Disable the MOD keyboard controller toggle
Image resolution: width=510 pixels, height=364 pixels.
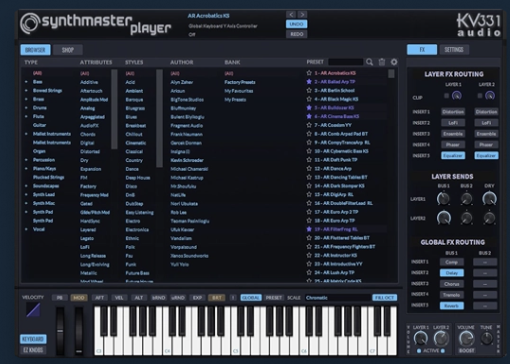click(79, 298)
